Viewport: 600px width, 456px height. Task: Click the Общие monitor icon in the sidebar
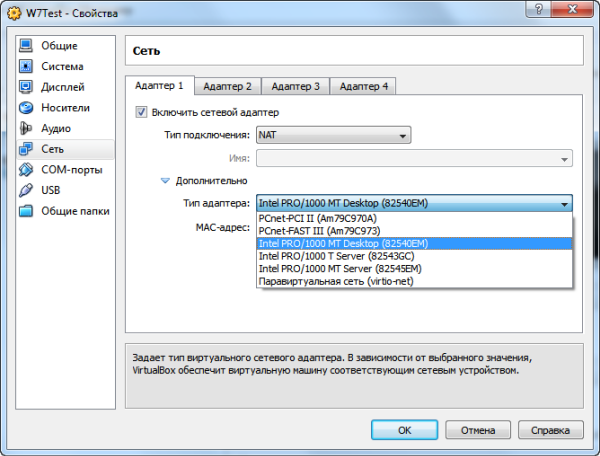[x=26, y=46]
